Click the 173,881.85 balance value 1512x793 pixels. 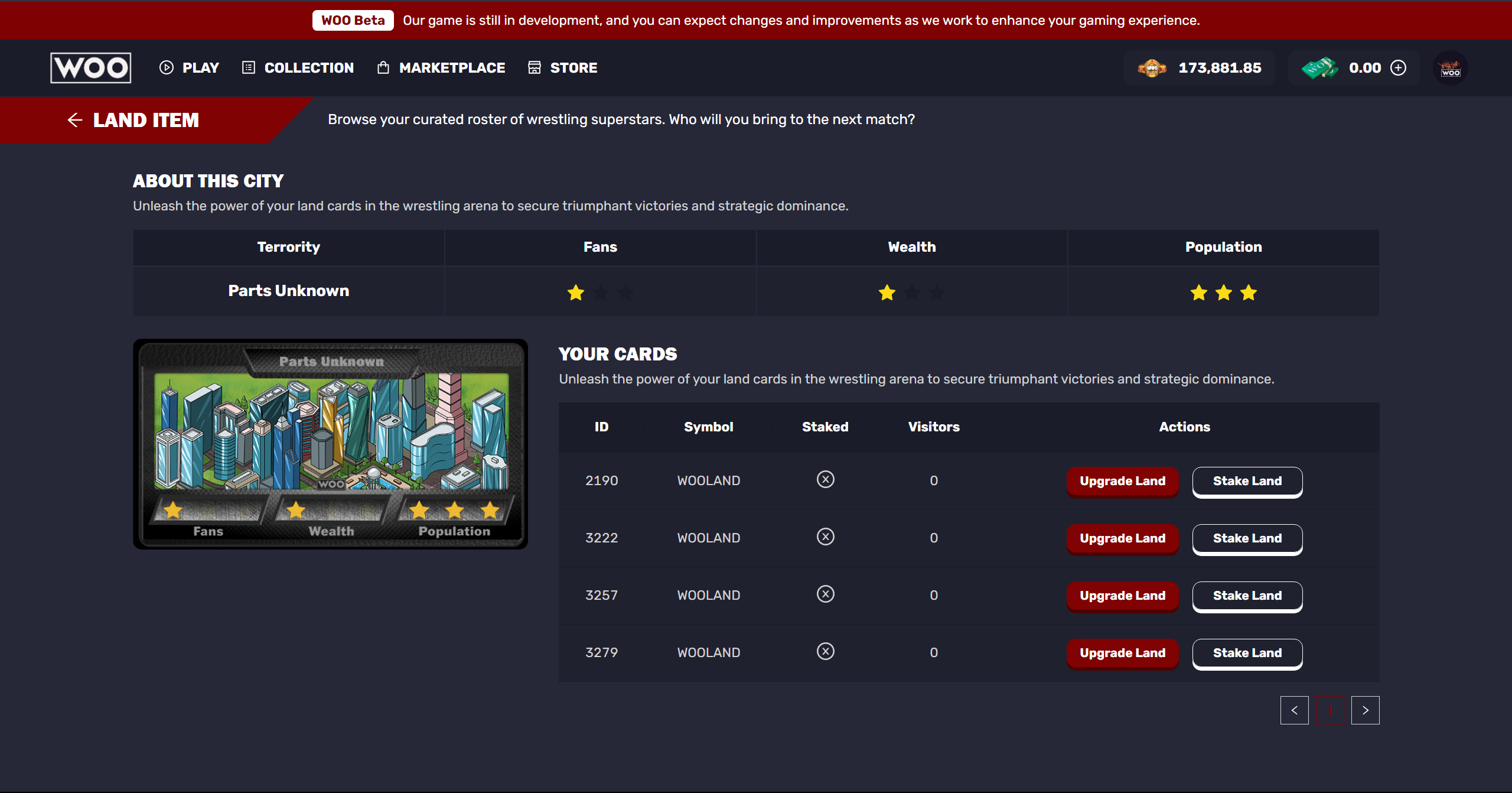pos(1220,68)
